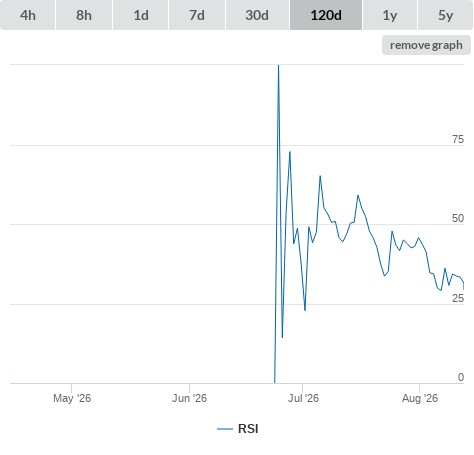
Task: Open the 1y time range
Action: tap(390, 15)
